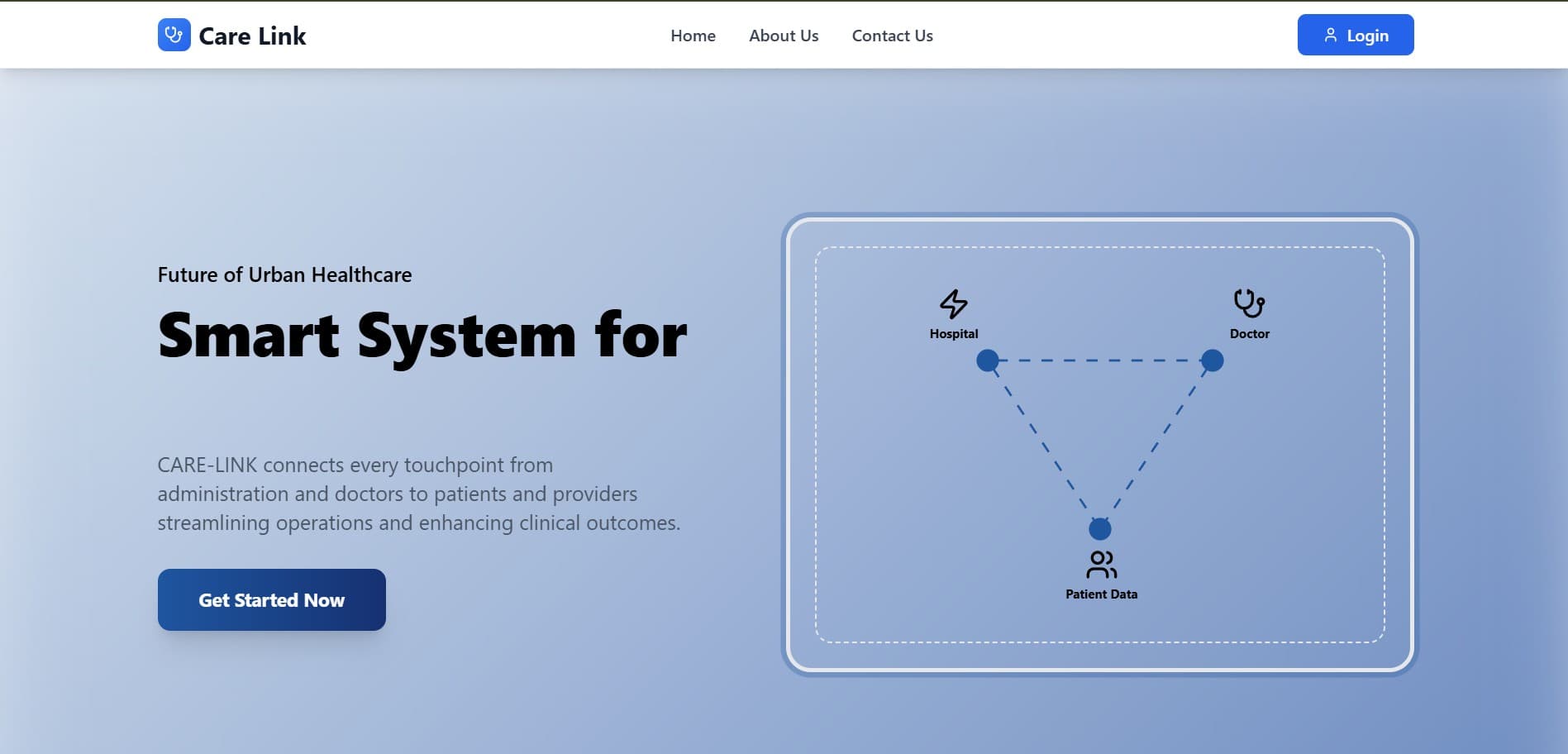Click the Hospital lightning bolt icon

953,303
